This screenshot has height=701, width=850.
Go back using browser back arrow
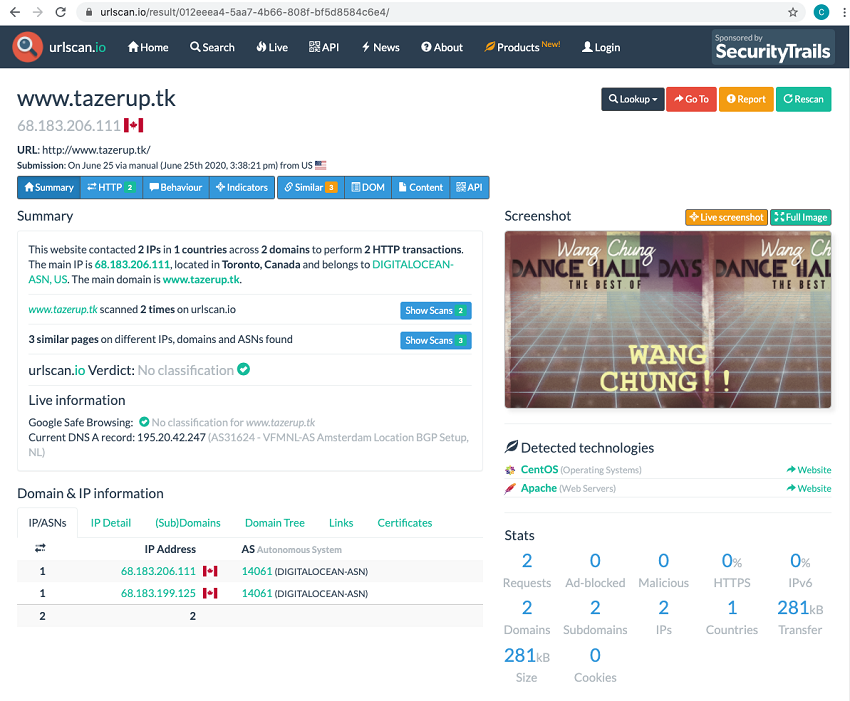[x=15, y=12]
